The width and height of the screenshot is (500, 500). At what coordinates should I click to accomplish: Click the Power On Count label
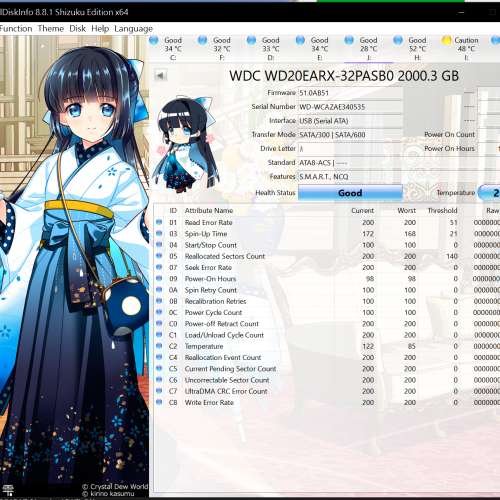click(449, 135)
